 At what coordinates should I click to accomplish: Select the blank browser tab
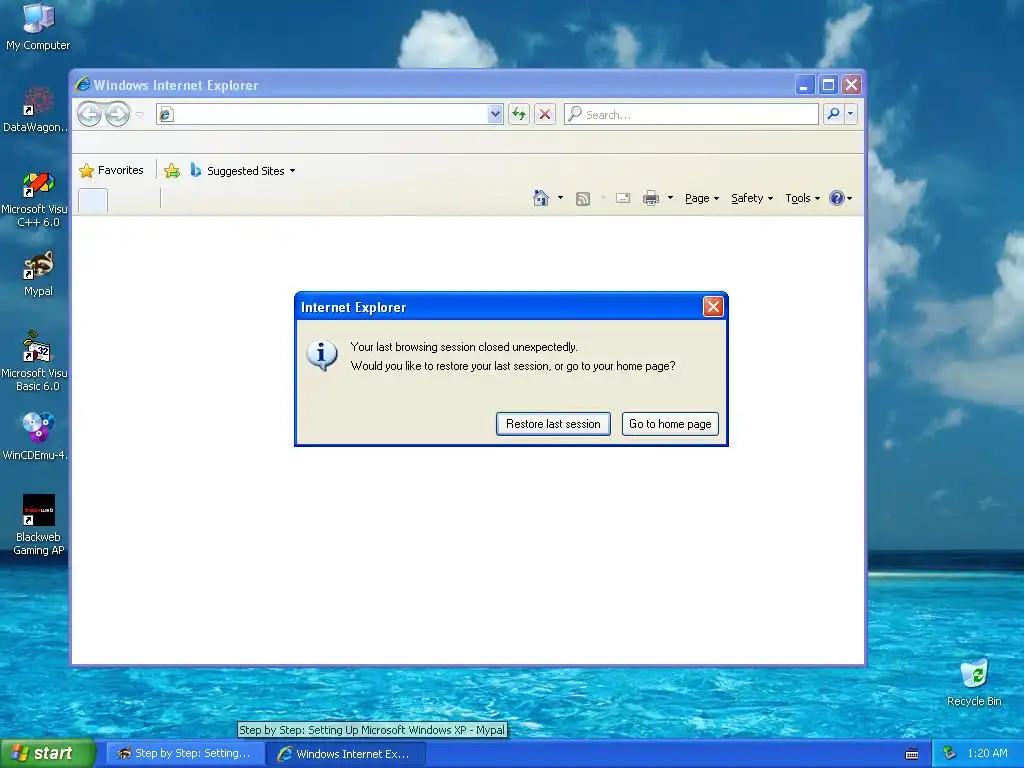pyautogui.click(x=93, y=200)
